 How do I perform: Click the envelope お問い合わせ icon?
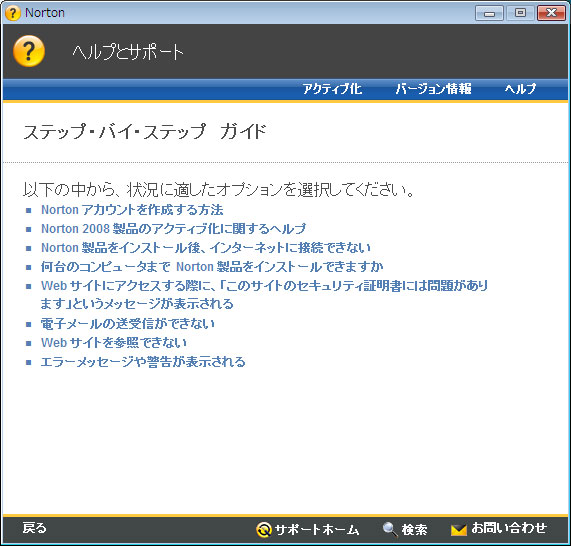(x=458, y=530)
